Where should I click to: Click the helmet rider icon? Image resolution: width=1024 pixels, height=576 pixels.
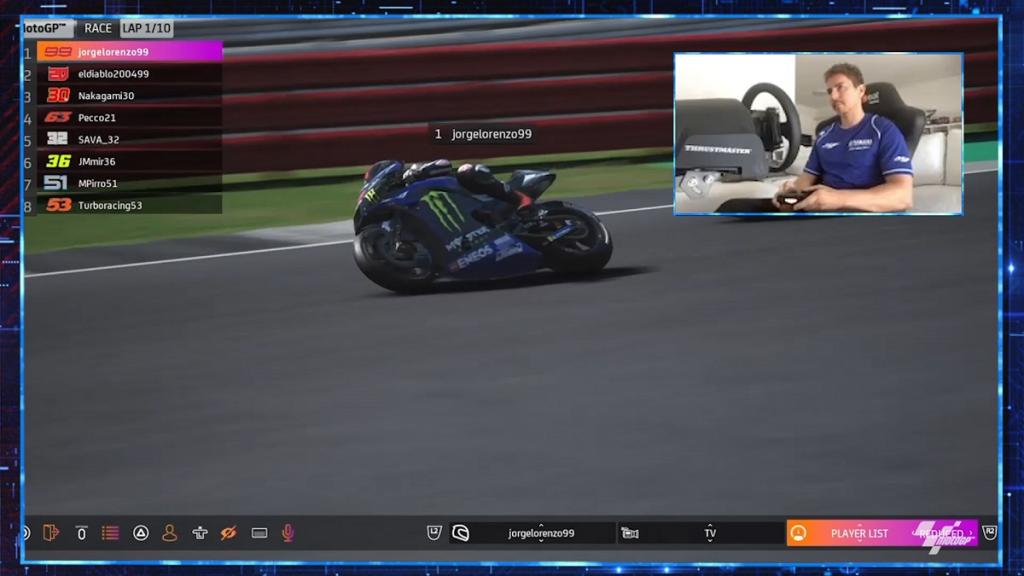tap(460, 533)
